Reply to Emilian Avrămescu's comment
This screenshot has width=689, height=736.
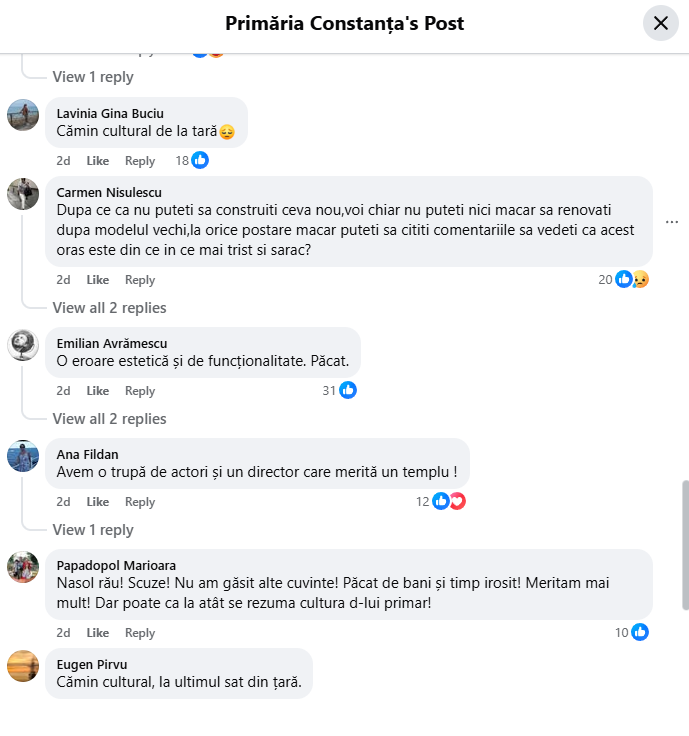click(140, 391)
